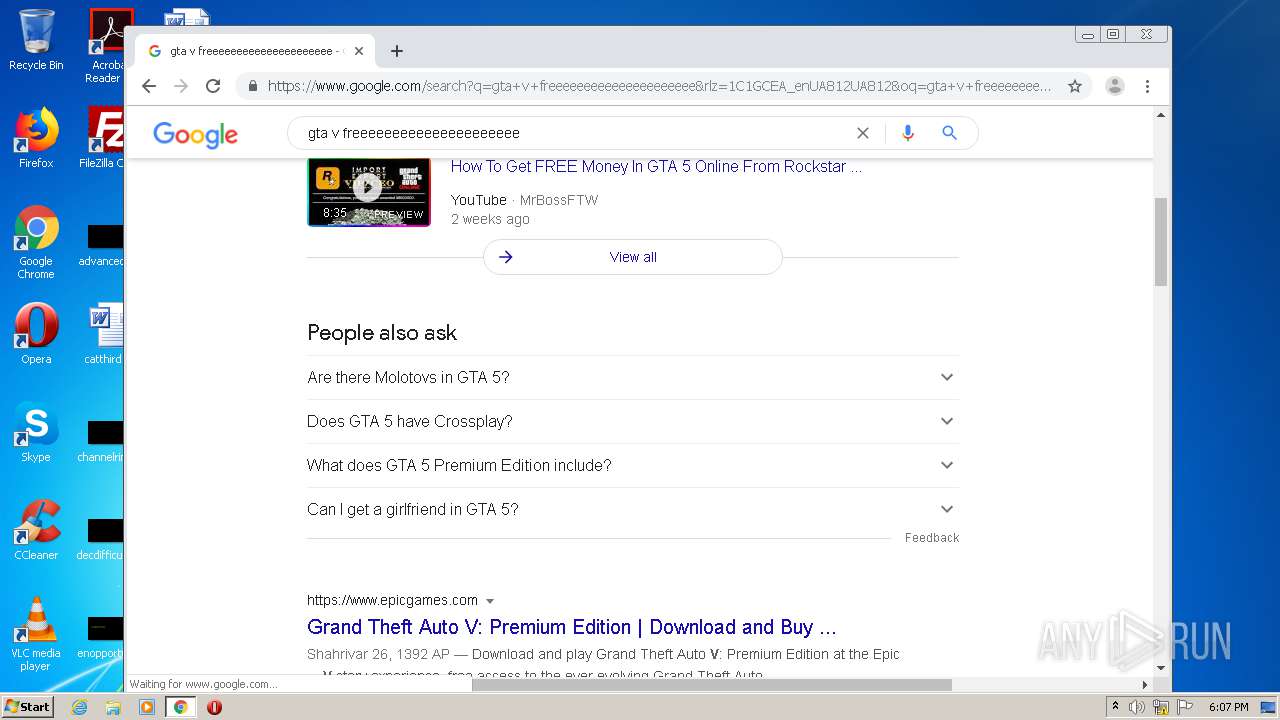Click the volume speaker tray icon

(1137, 707)
